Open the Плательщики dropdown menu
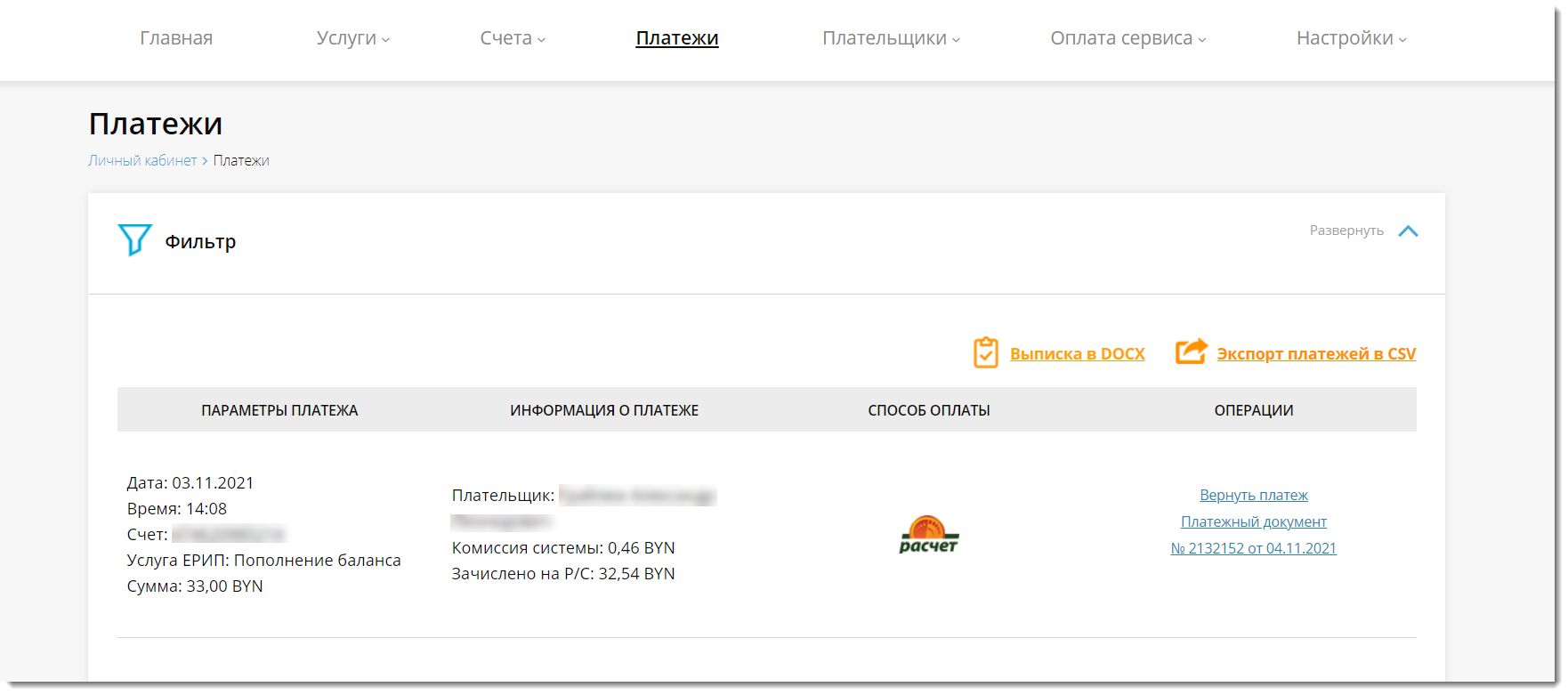This screenshot has width=1568, height=695. point(891,38)
